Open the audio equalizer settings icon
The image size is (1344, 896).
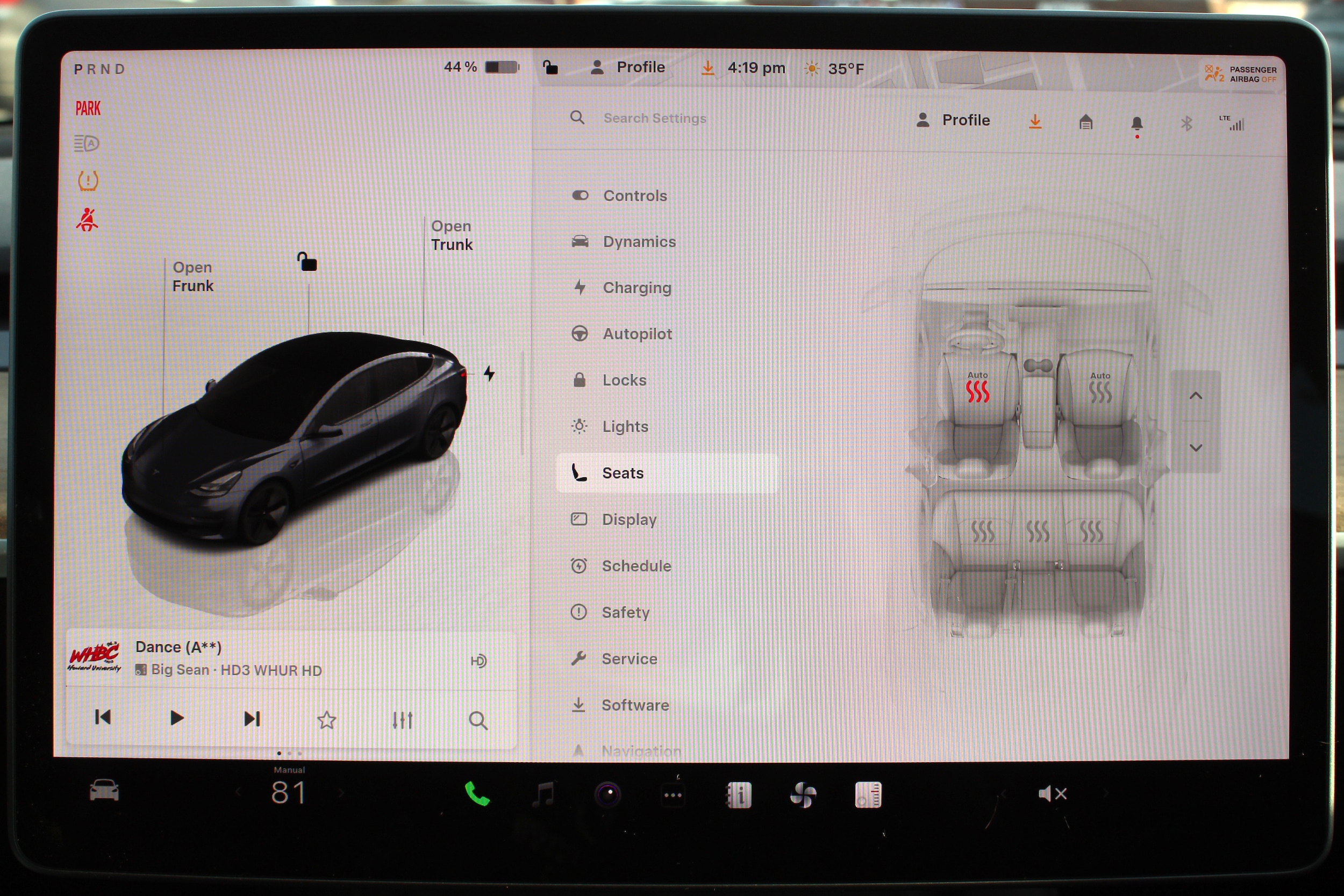402,720
